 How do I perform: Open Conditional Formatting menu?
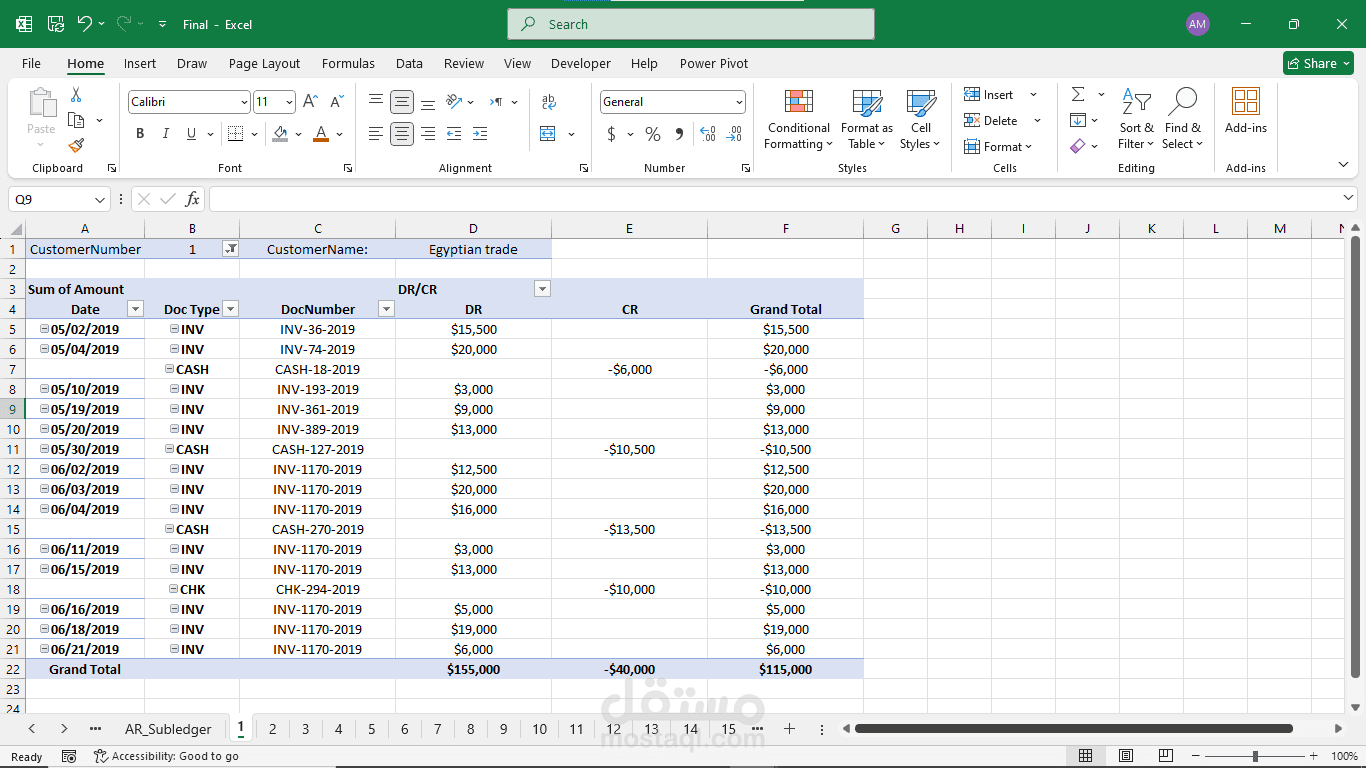[798, 119]
